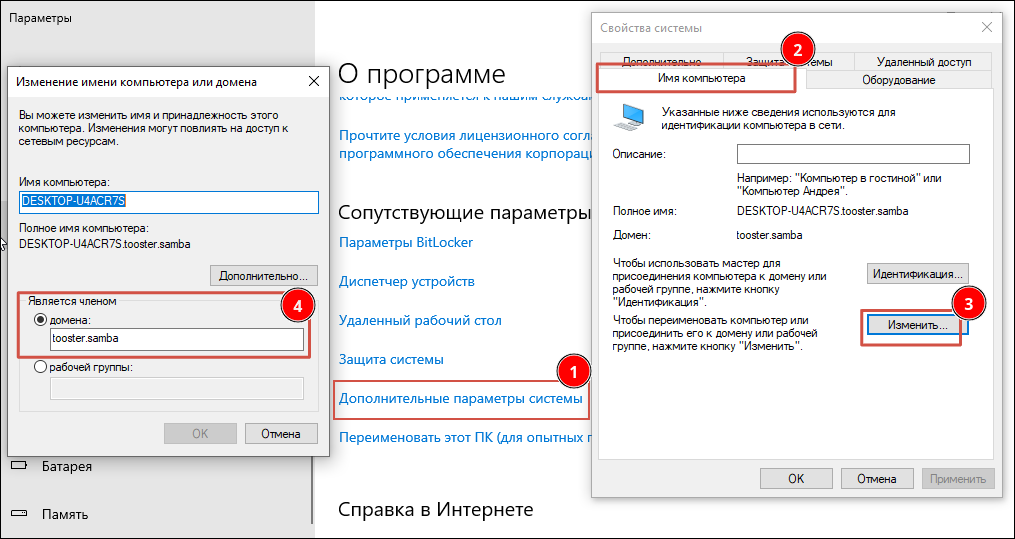Open Дополнительные параметры системы link

(460, 398)
